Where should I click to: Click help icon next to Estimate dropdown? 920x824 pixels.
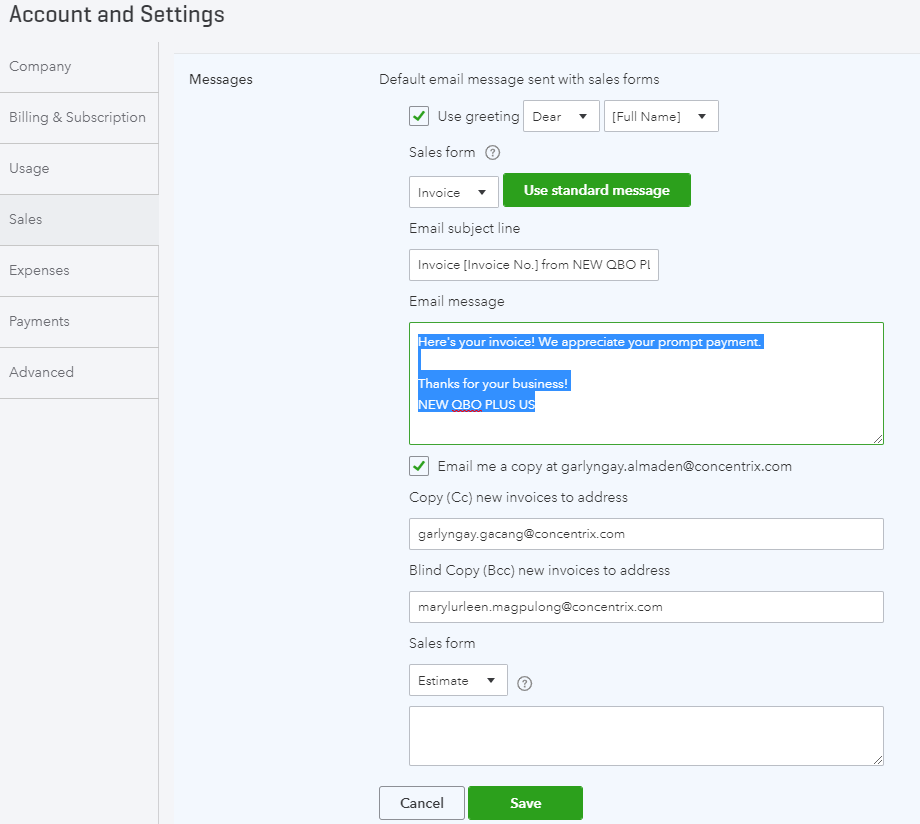[525, 684]
